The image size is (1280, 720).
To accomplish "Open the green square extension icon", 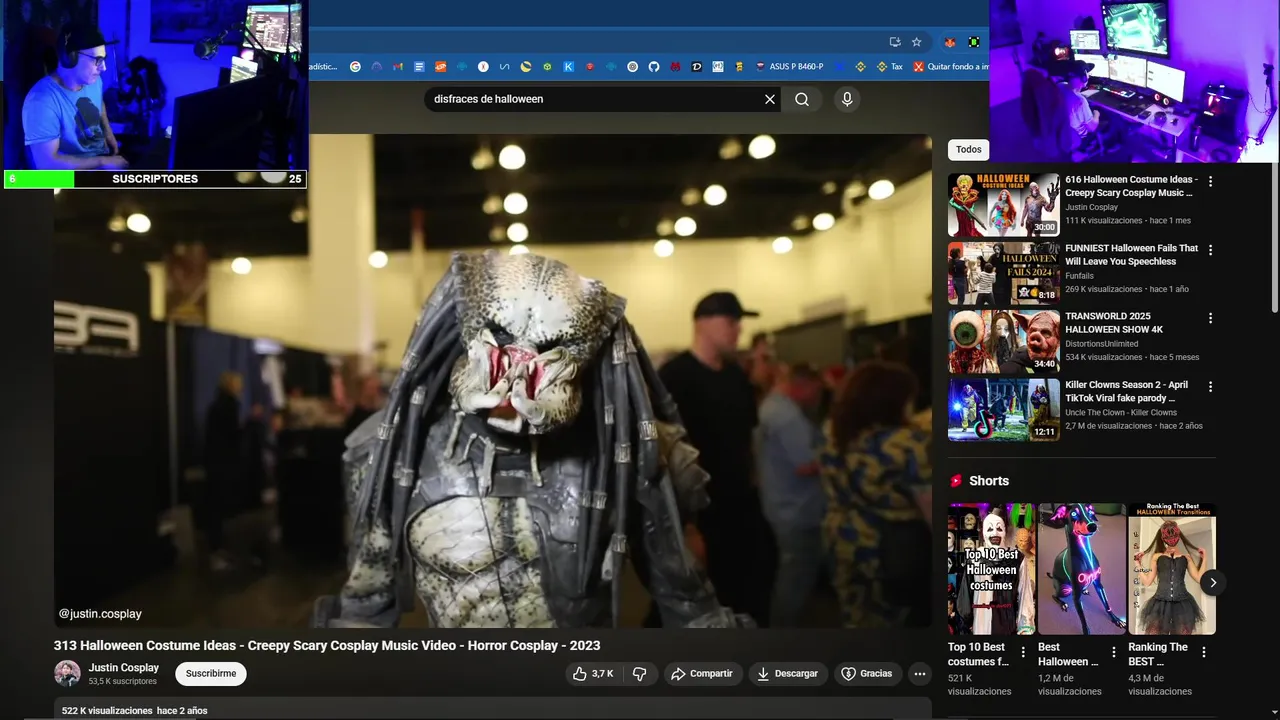I will click(973, 42).
